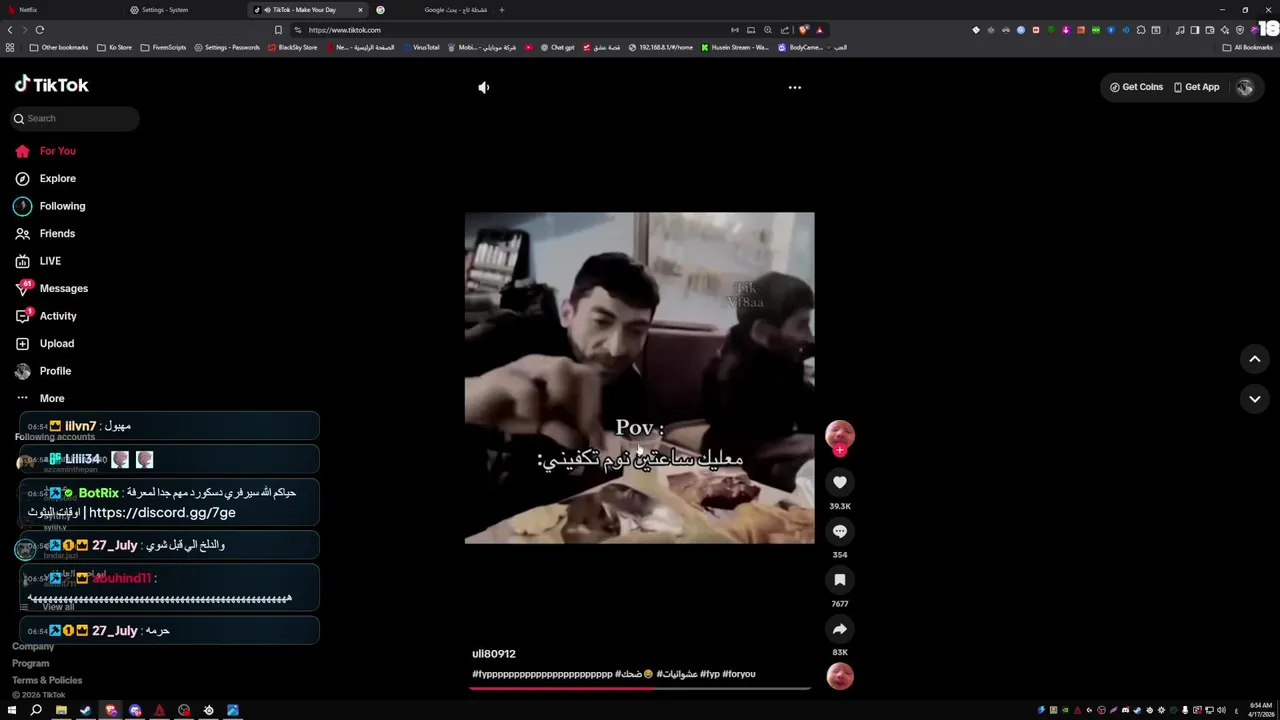Open the All Bookmarks folder
This screenshot has width=1280, height=720.
(1247, 47)
